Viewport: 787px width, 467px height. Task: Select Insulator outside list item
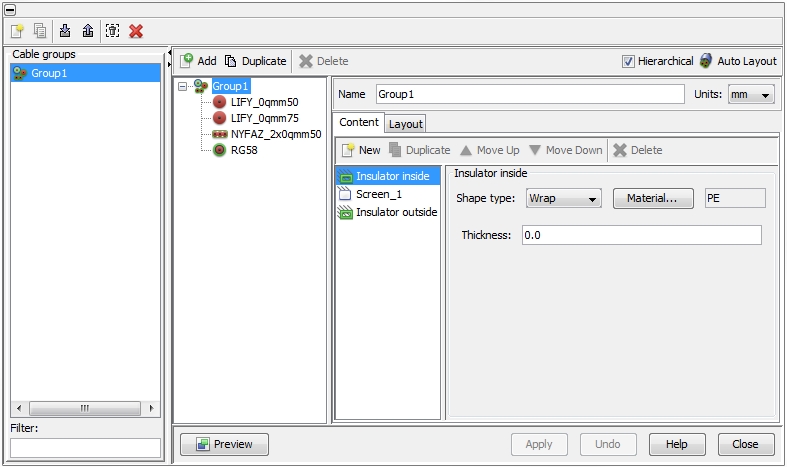pos(388,212)
